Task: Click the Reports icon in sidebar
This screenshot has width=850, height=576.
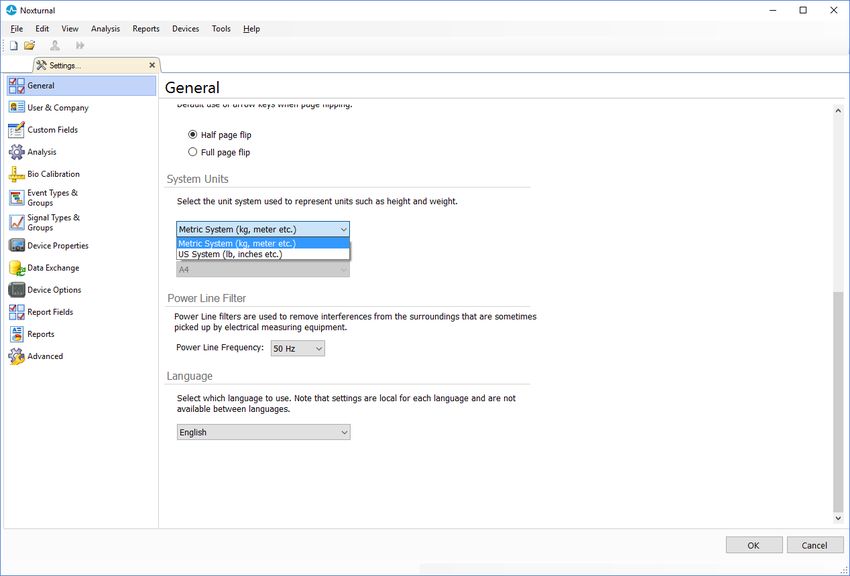Action: pos(17,334)
